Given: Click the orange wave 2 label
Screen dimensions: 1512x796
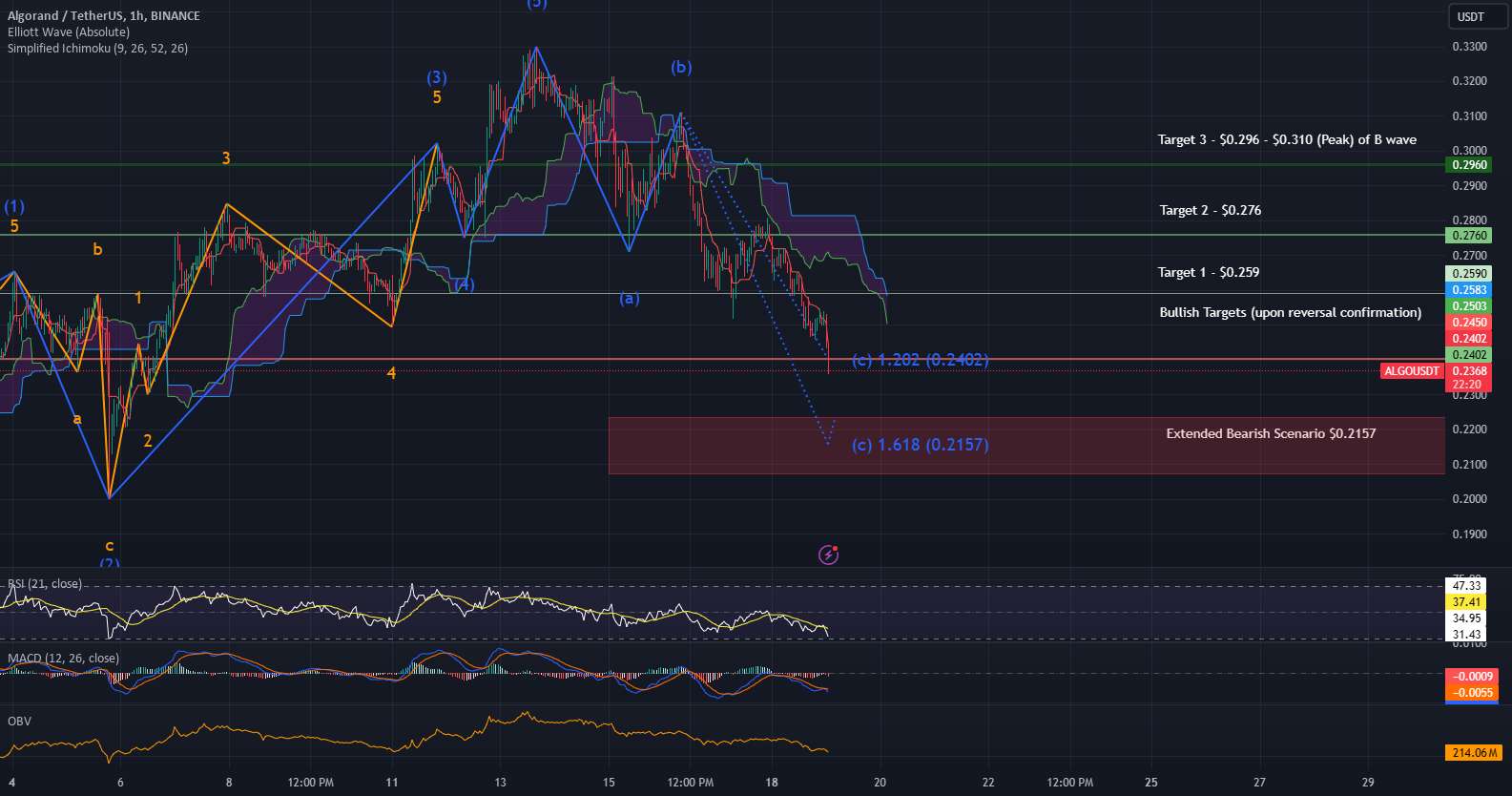Looking at the screenshot, I should pos(148,441).
